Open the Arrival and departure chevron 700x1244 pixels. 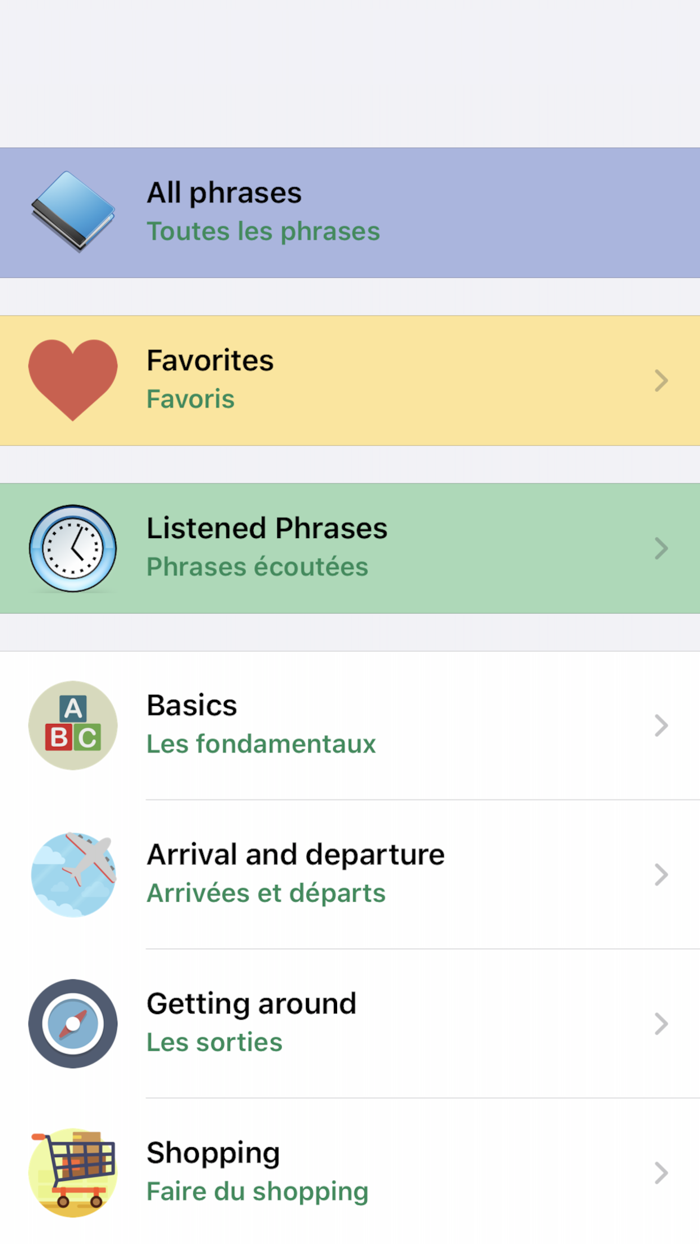(660, 874)
